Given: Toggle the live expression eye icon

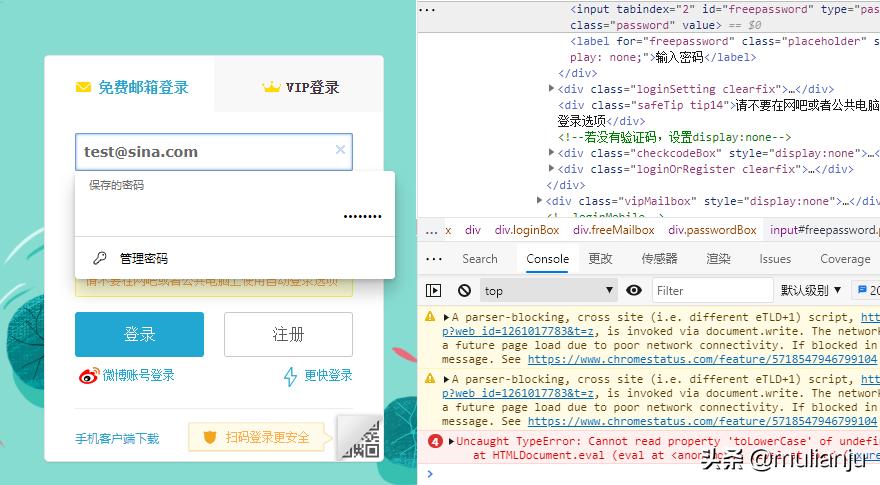Looking at the screenshot, I should (634, 290).
